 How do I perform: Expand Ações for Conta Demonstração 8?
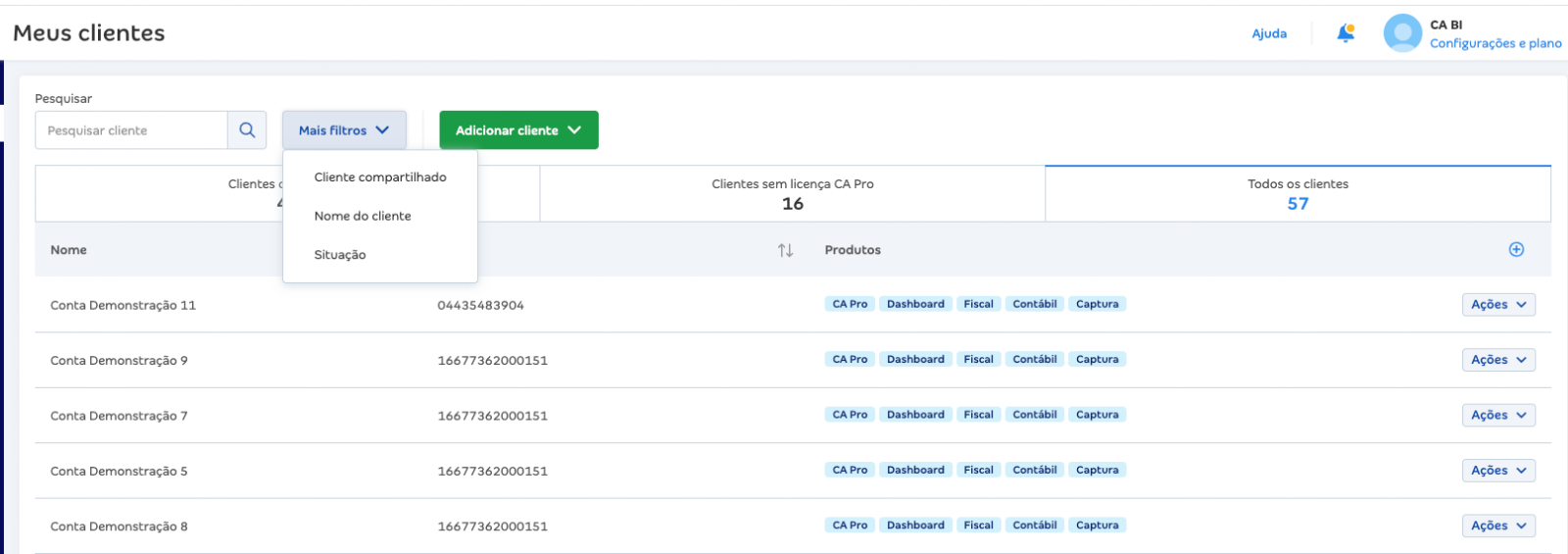pyautogui.click(x=1497, y=526)
